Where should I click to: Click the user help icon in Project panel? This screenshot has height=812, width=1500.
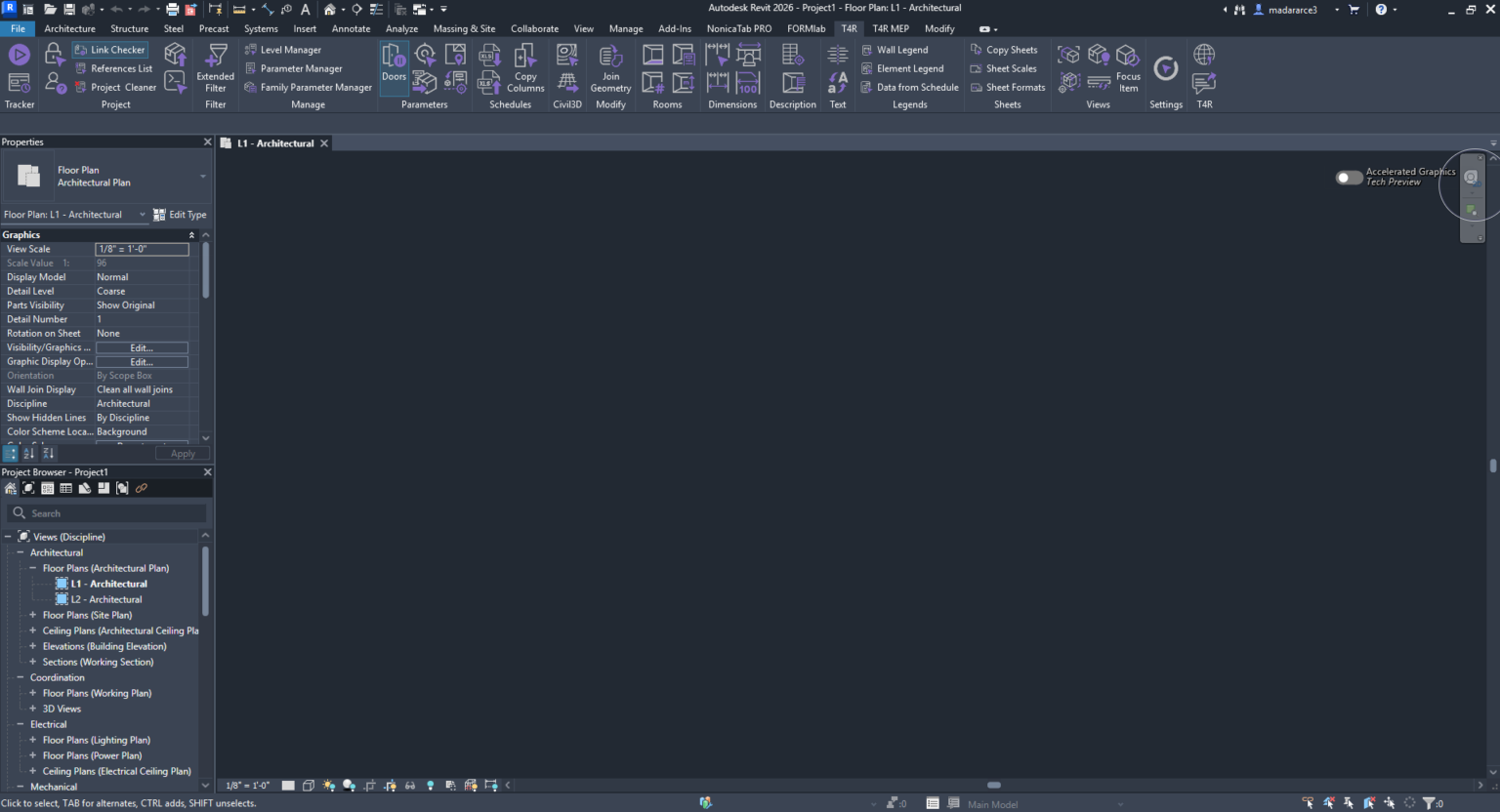(x=54, y=84)
